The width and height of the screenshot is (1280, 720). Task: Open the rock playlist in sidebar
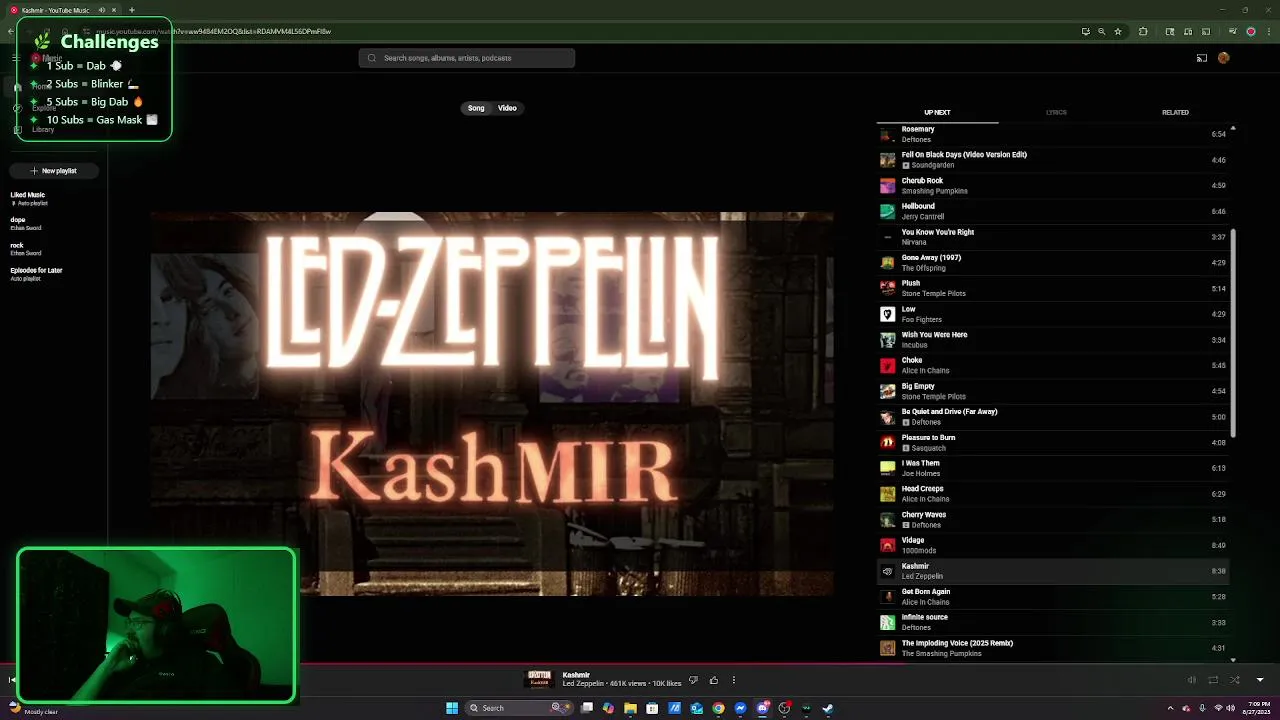[26, 249]
